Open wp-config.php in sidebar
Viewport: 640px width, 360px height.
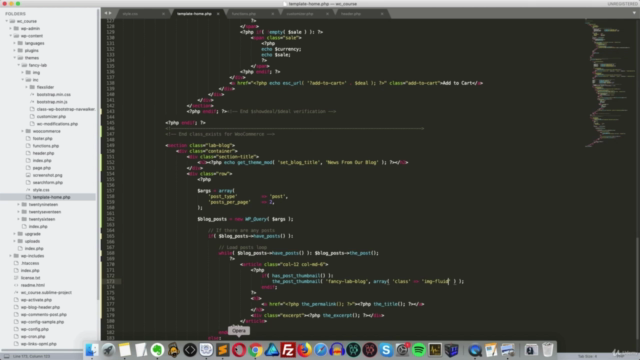(35, 329)
